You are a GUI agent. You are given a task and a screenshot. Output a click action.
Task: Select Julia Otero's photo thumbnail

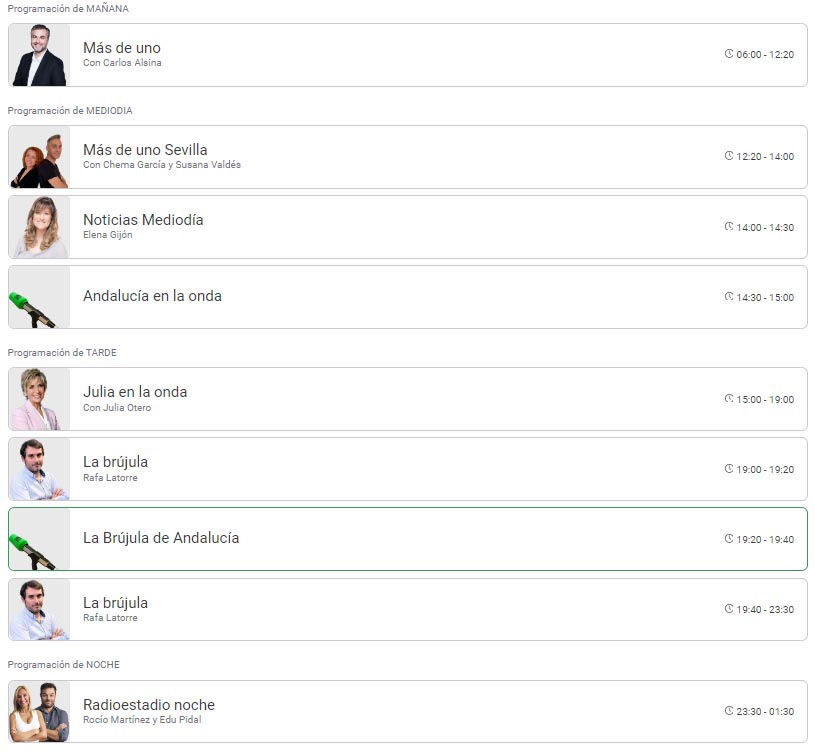point(39,399)
